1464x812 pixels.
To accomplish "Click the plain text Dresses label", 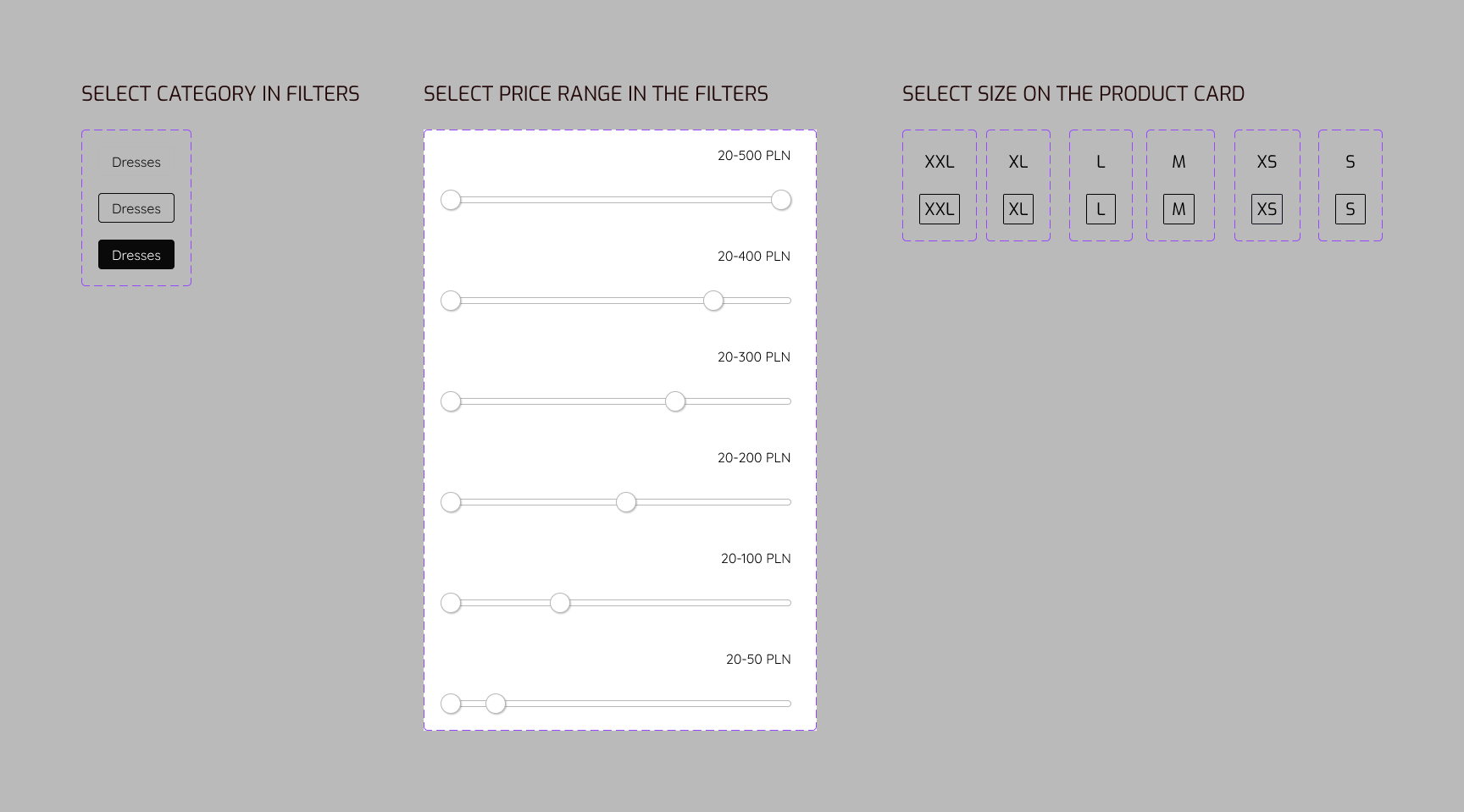I will pyautogui.click(x=136, y=162).
